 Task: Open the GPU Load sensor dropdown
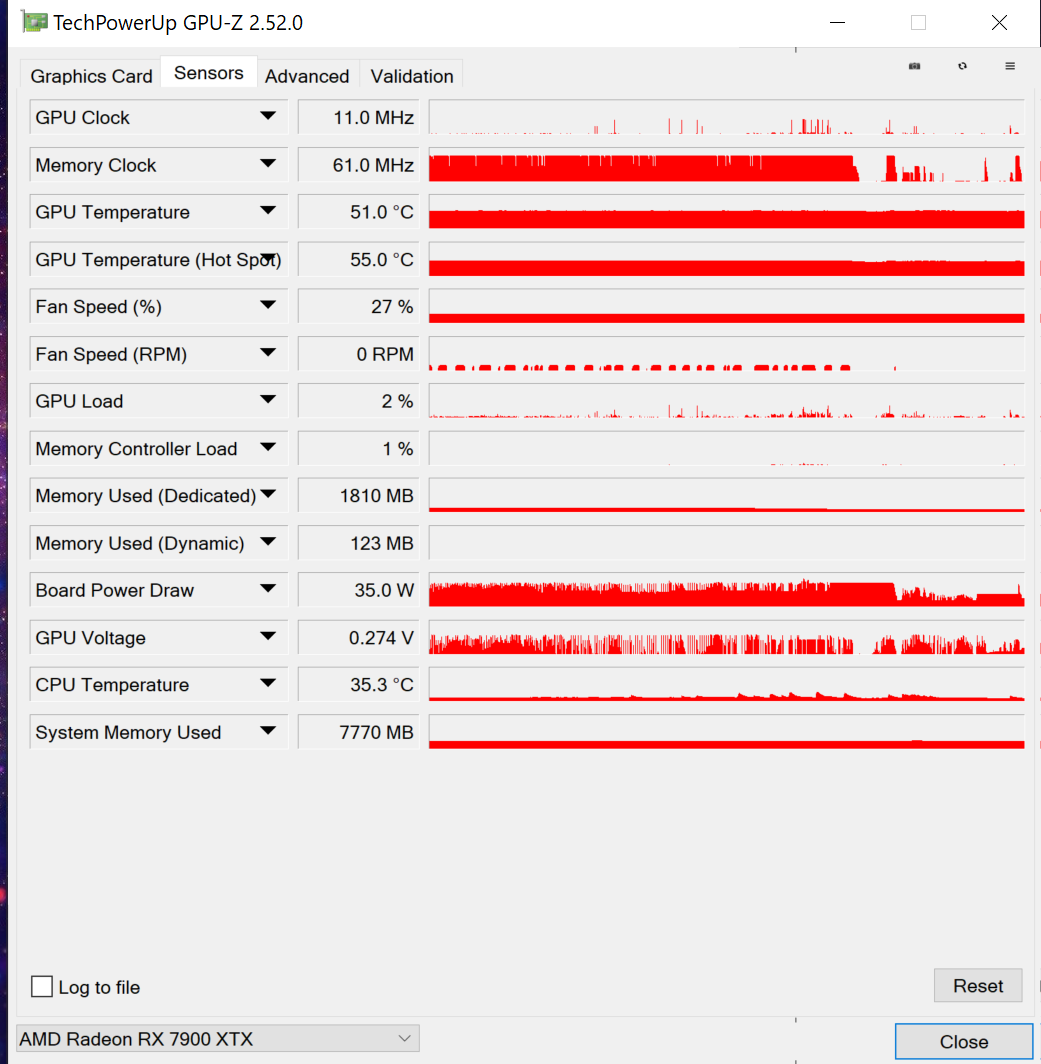tap(268, 400)
